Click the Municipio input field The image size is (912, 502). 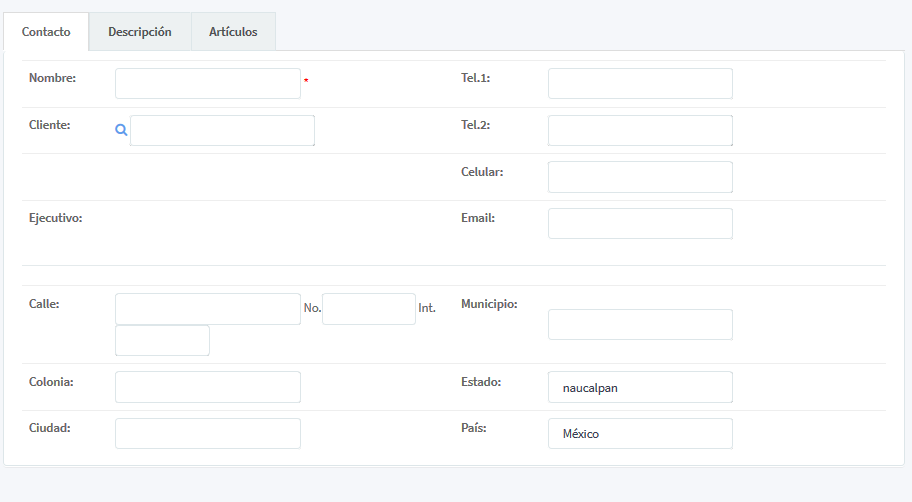pos(640,325)
